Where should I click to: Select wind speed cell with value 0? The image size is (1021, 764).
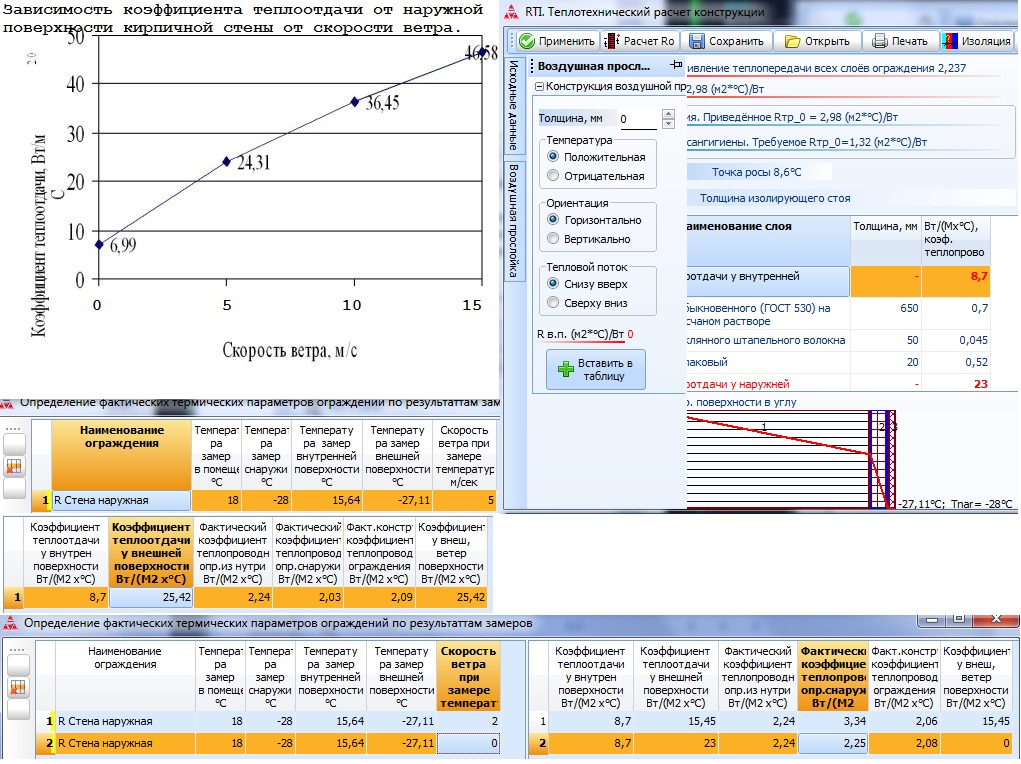tap(468, 743)
